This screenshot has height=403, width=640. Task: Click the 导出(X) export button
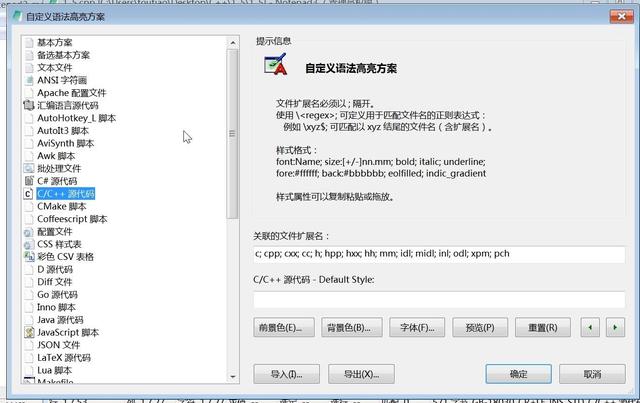click(x=361, y=374)
